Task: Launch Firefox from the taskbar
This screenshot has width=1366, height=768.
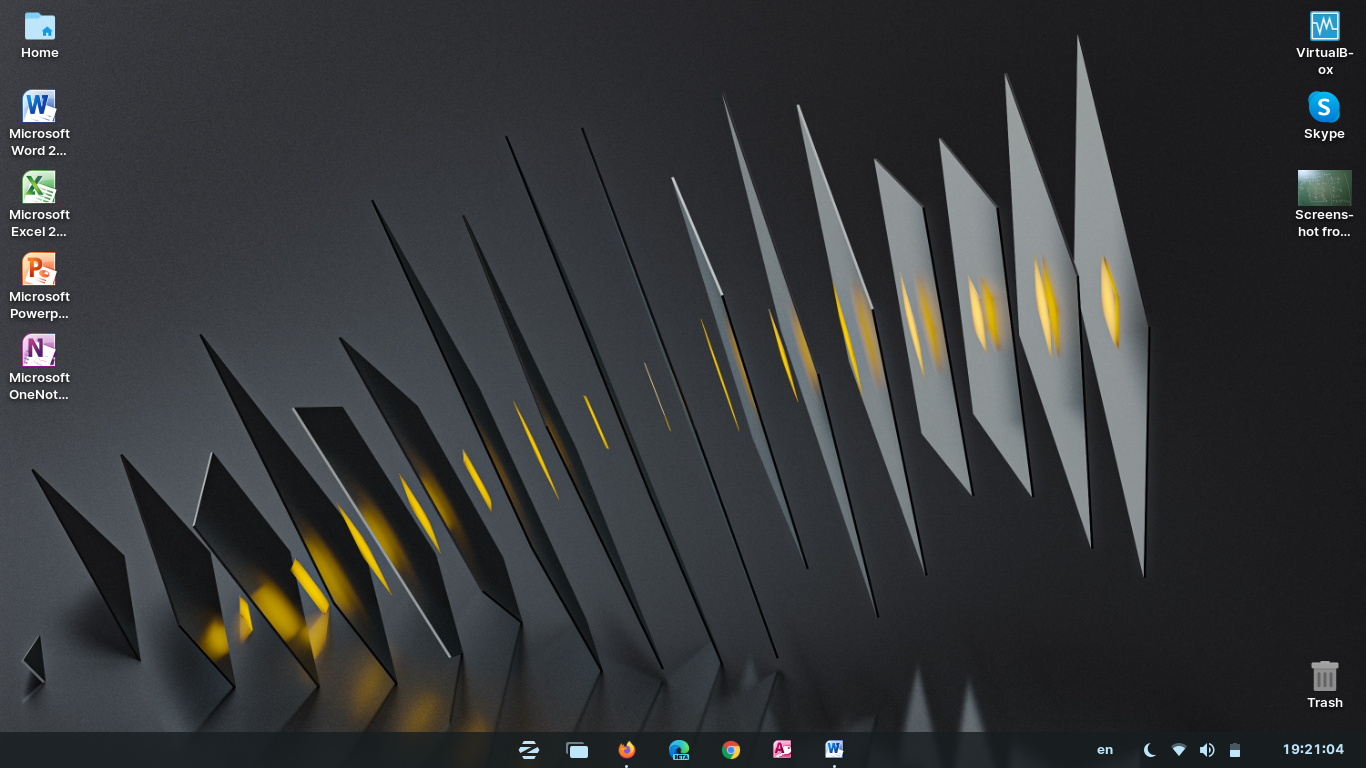Action: [x=627, y=750]
